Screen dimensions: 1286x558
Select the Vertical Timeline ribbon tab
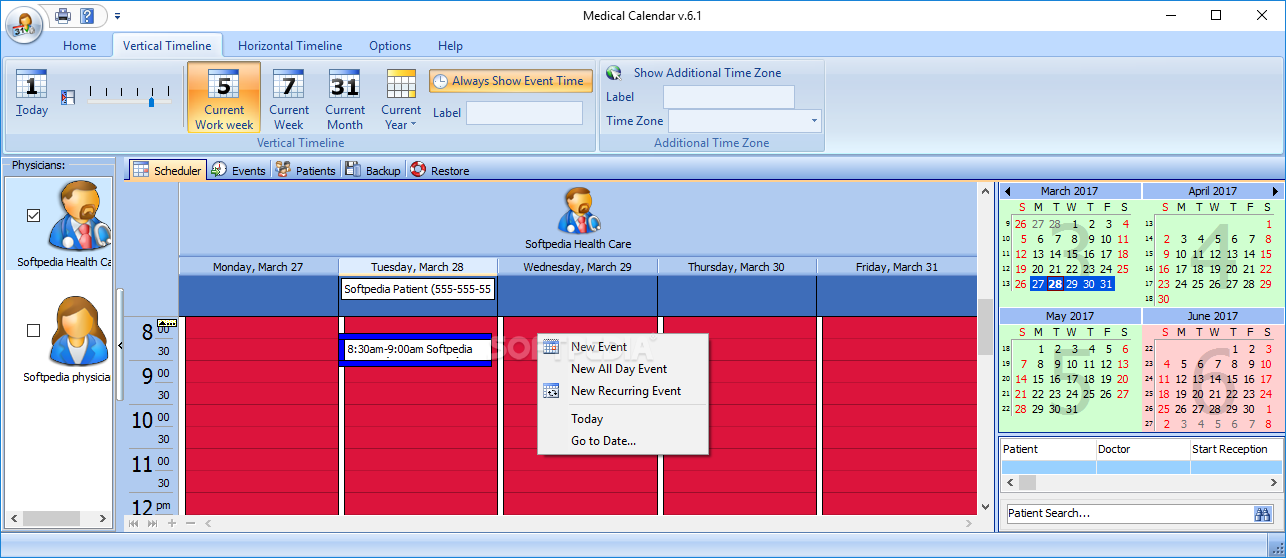point(167,45)
